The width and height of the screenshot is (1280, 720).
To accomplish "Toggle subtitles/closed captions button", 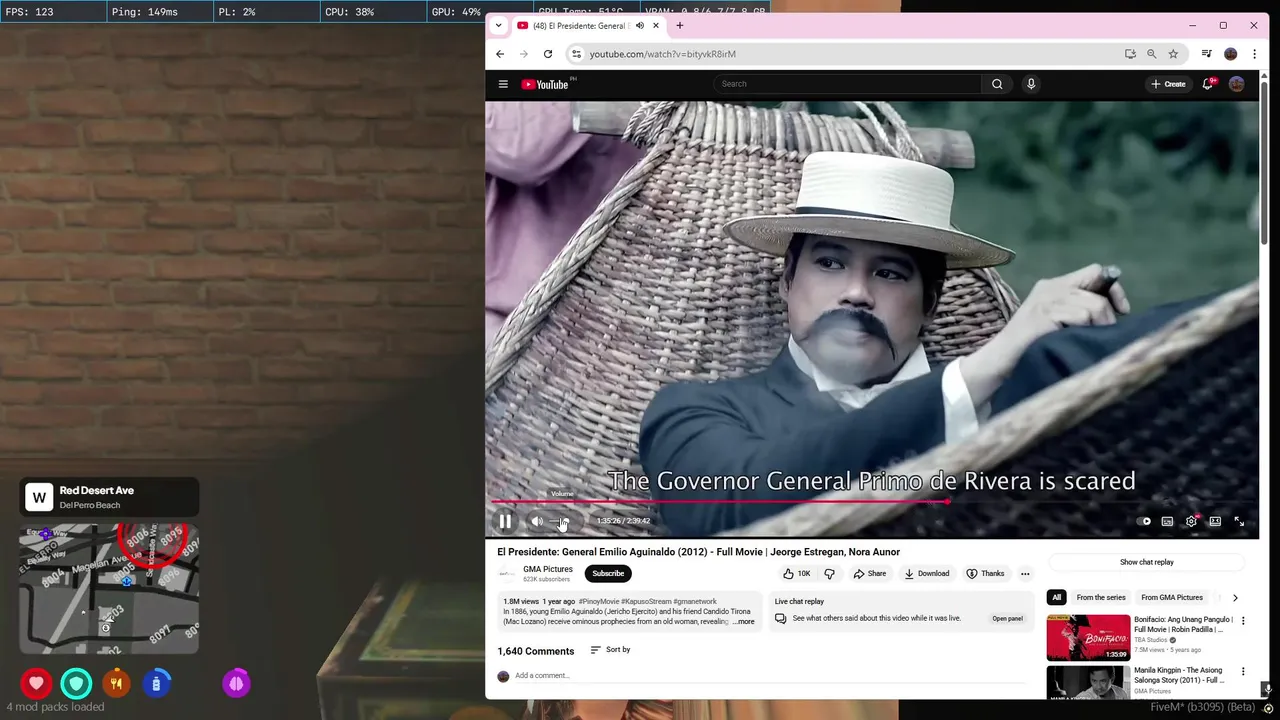I will pos(1167,521).
